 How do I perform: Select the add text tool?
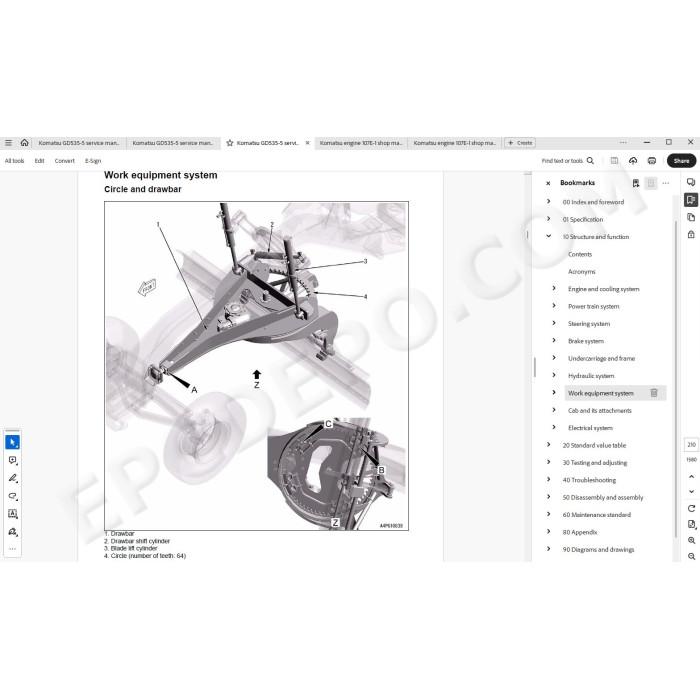12,514
